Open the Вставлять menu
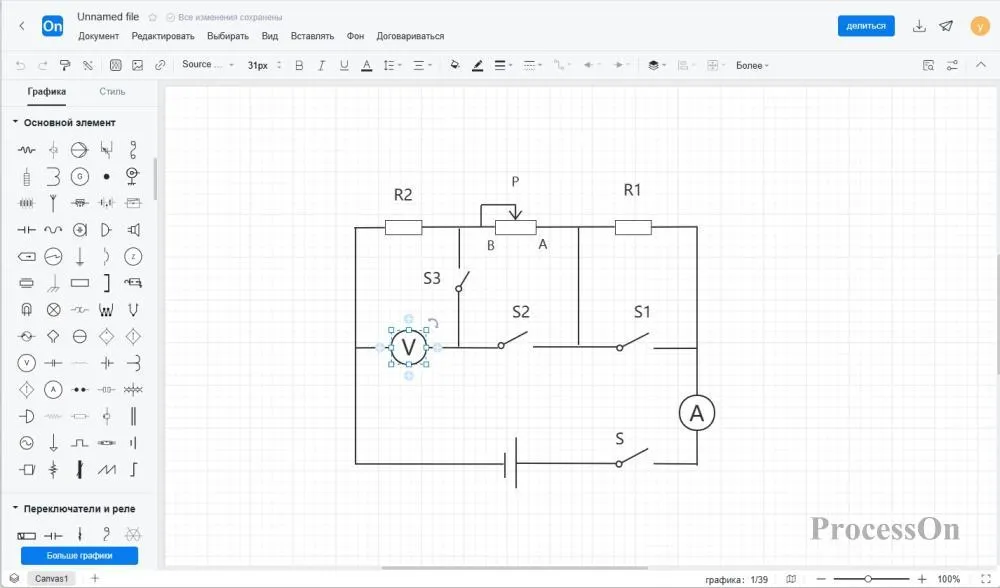 312,36
